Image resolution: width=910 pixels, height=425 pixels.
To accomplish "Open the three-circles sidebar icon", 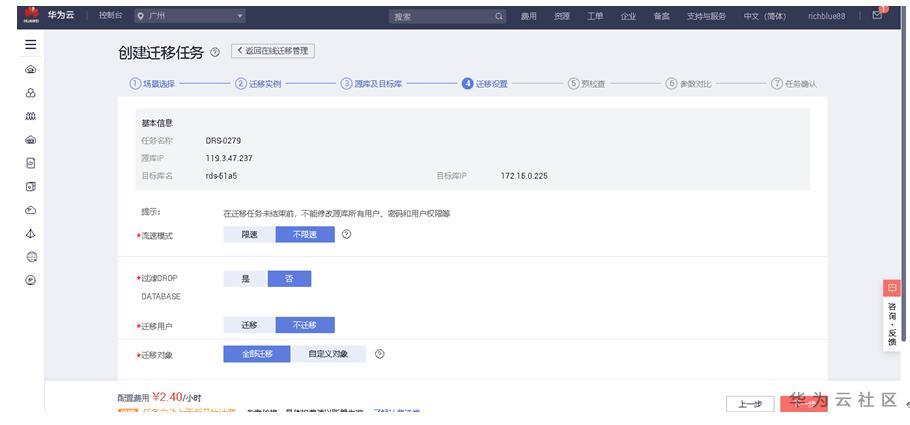I will [31, 93].
